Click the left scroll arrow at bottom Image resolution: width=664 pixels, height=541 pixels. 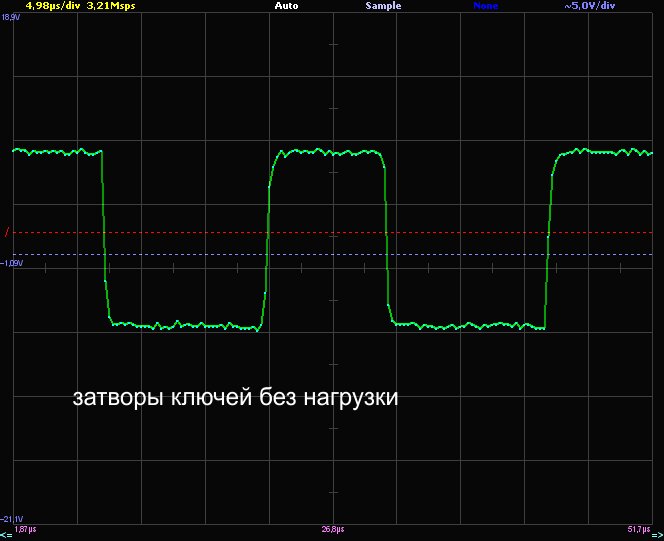click(6, 535)
